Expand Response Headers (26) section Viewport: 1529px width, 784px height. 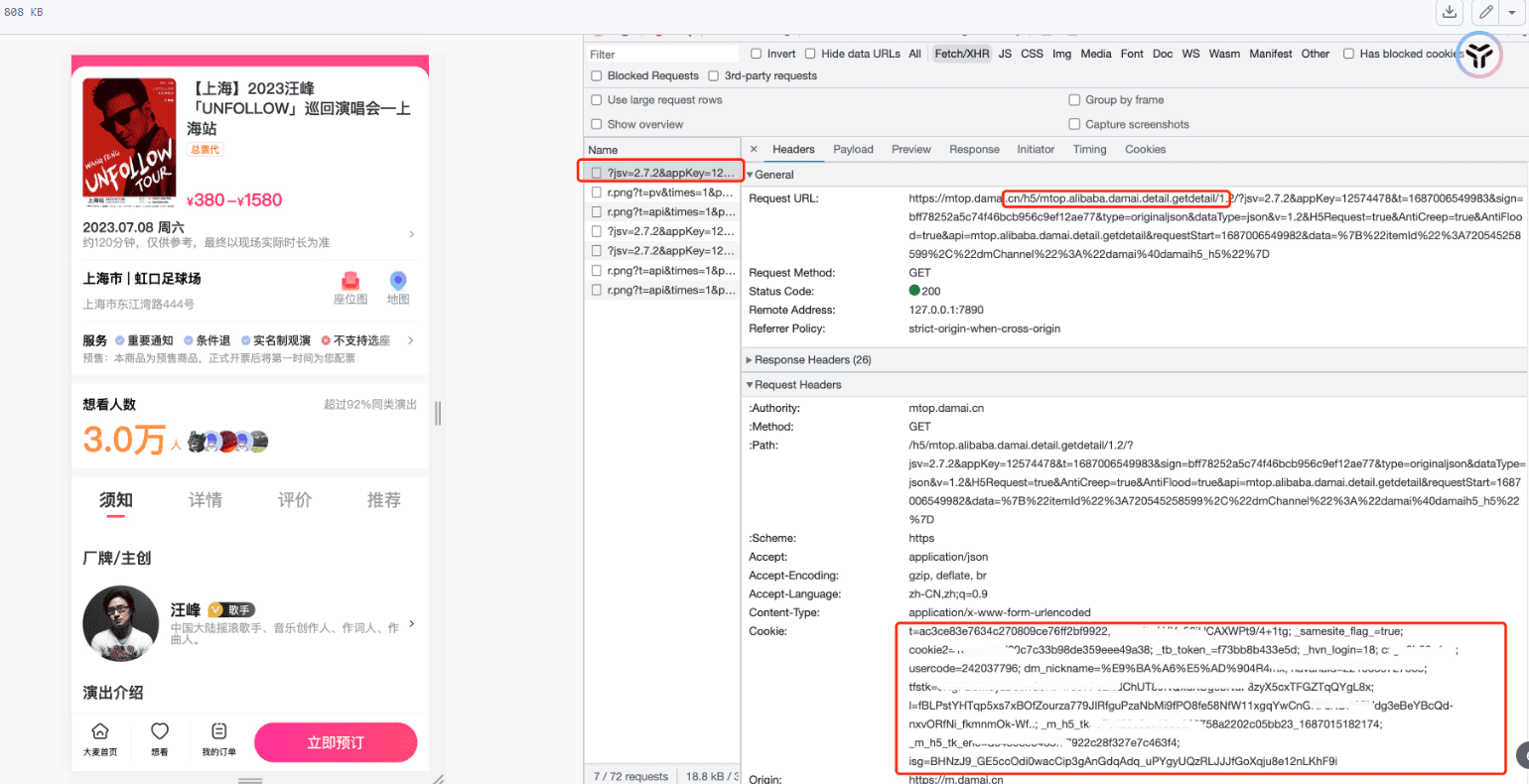[x=750, y=360]
